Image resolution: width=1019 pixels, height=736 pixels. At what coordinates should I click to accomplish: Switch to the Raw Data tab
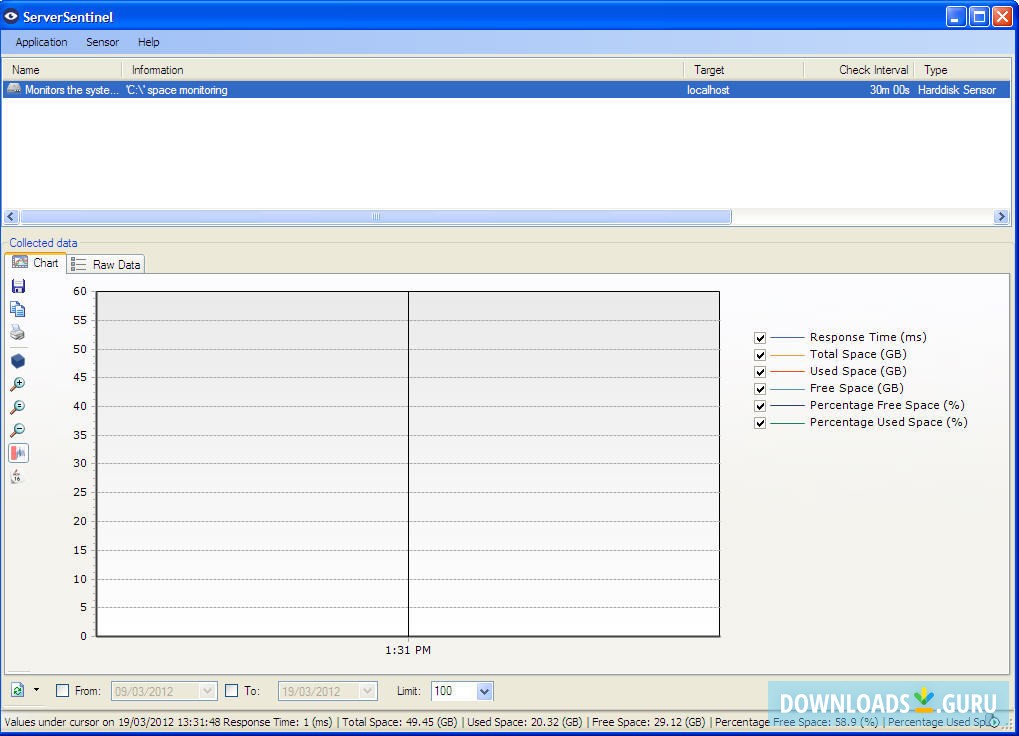(106, 264)
